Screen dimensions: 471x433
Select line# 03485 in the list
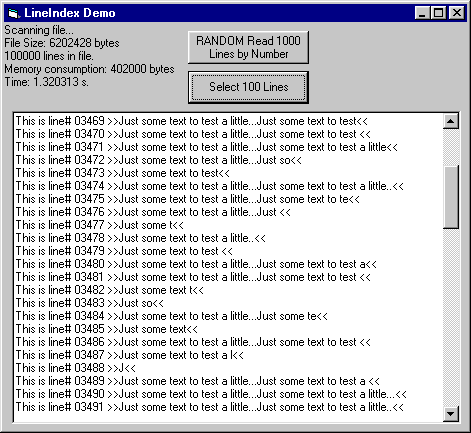228,329
